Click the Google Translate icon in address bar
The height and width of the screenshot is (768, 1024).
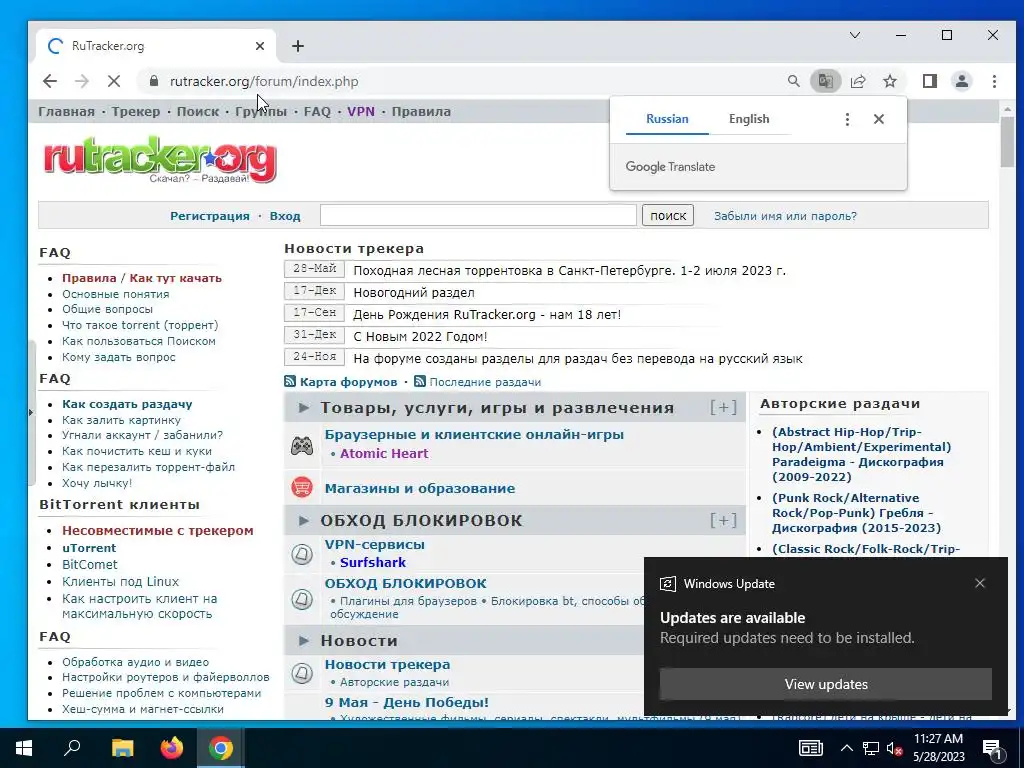pyautogui.click(x=825, y=81)
